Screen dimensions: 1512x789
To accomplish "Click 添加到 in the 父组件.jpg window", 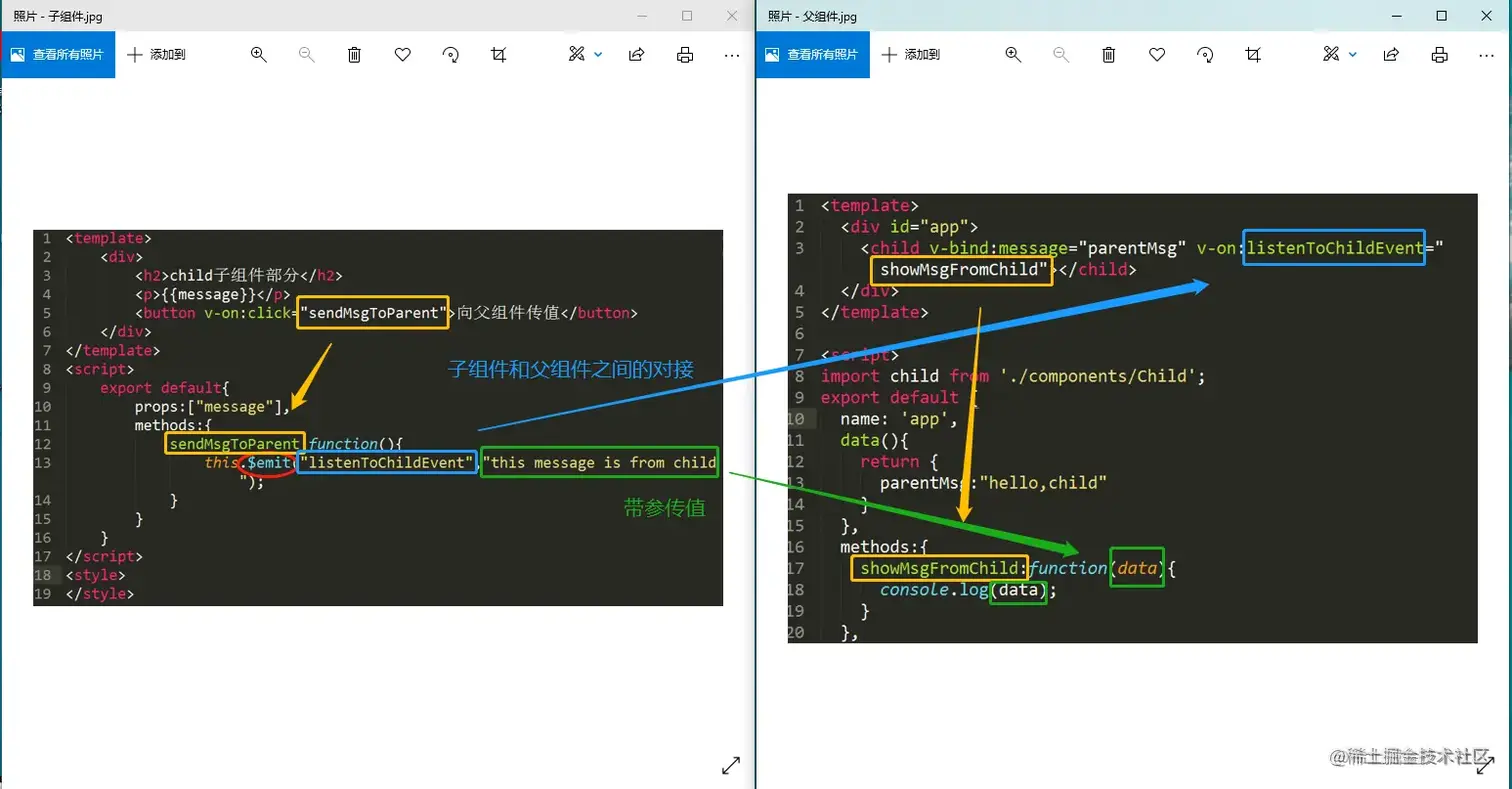I will click(912, 55).
